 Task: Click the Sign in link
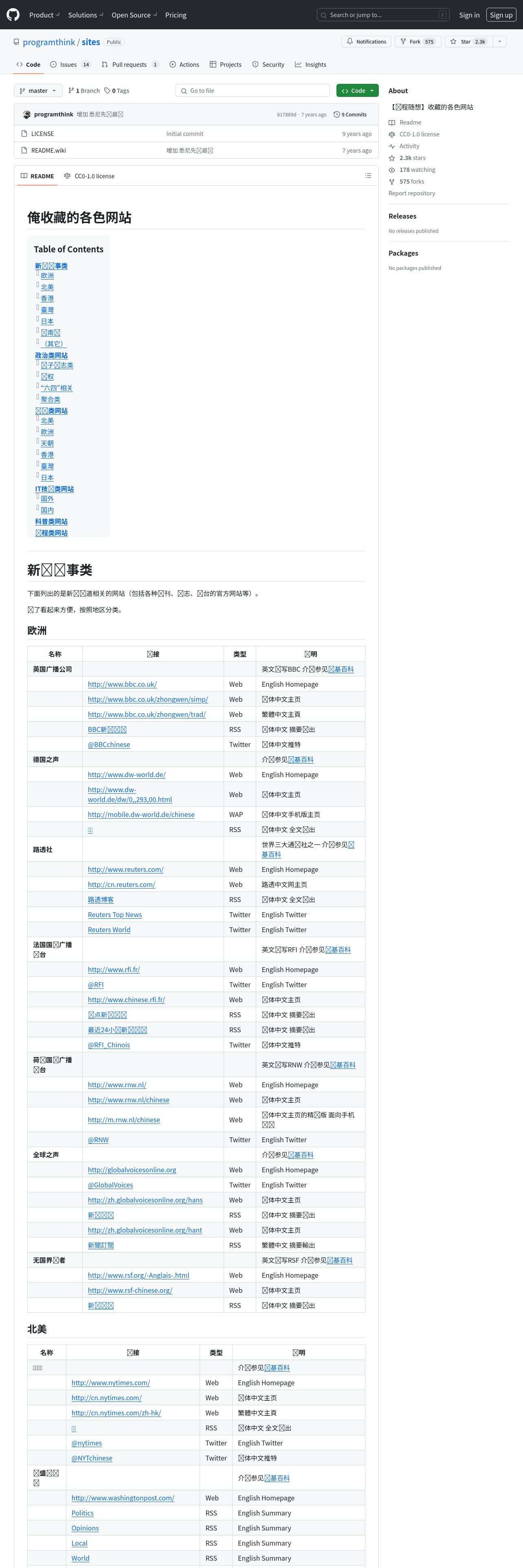pyautogui.click(x=469, y=15)
